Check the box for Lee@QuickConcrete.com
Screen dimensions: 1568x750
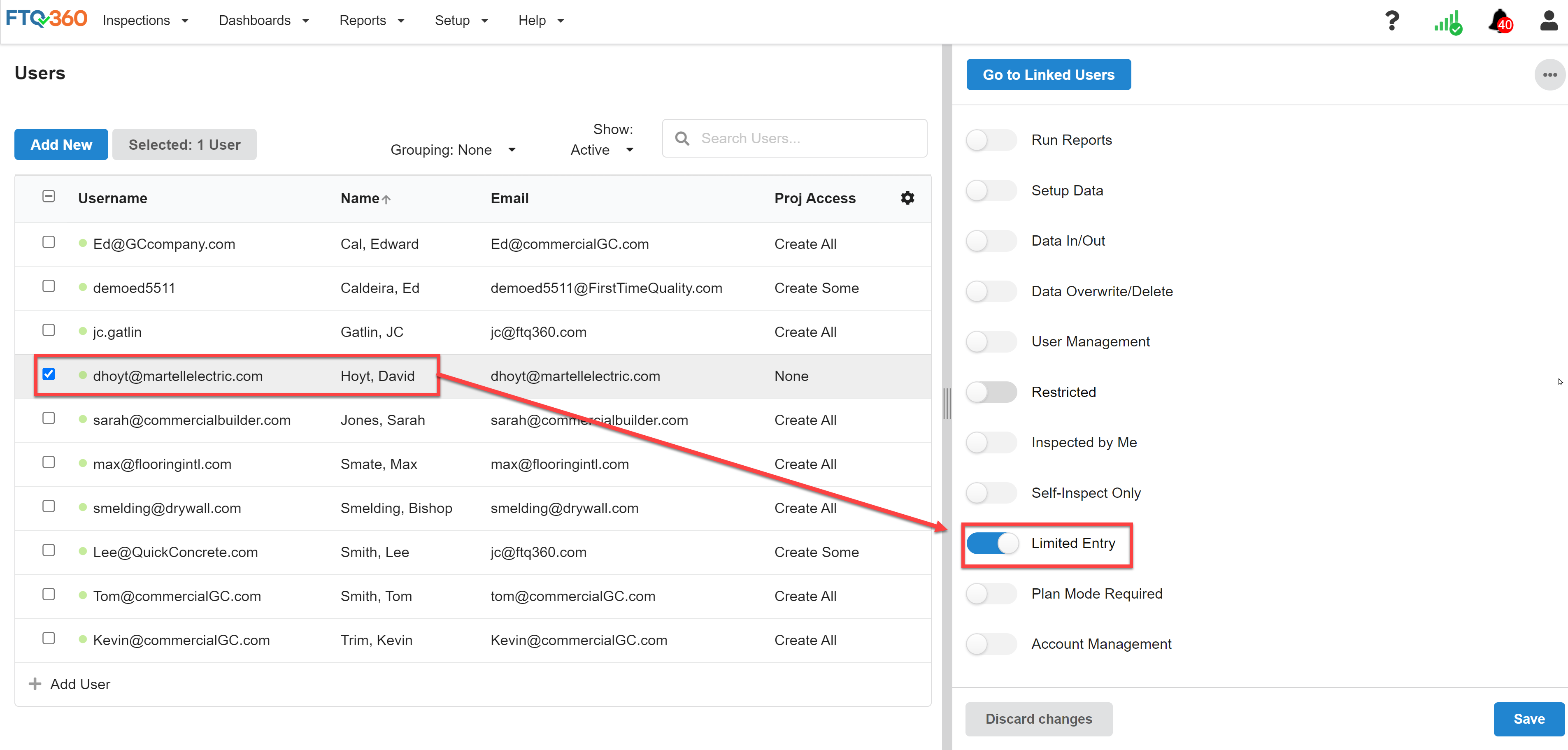[x=49, y=550]
